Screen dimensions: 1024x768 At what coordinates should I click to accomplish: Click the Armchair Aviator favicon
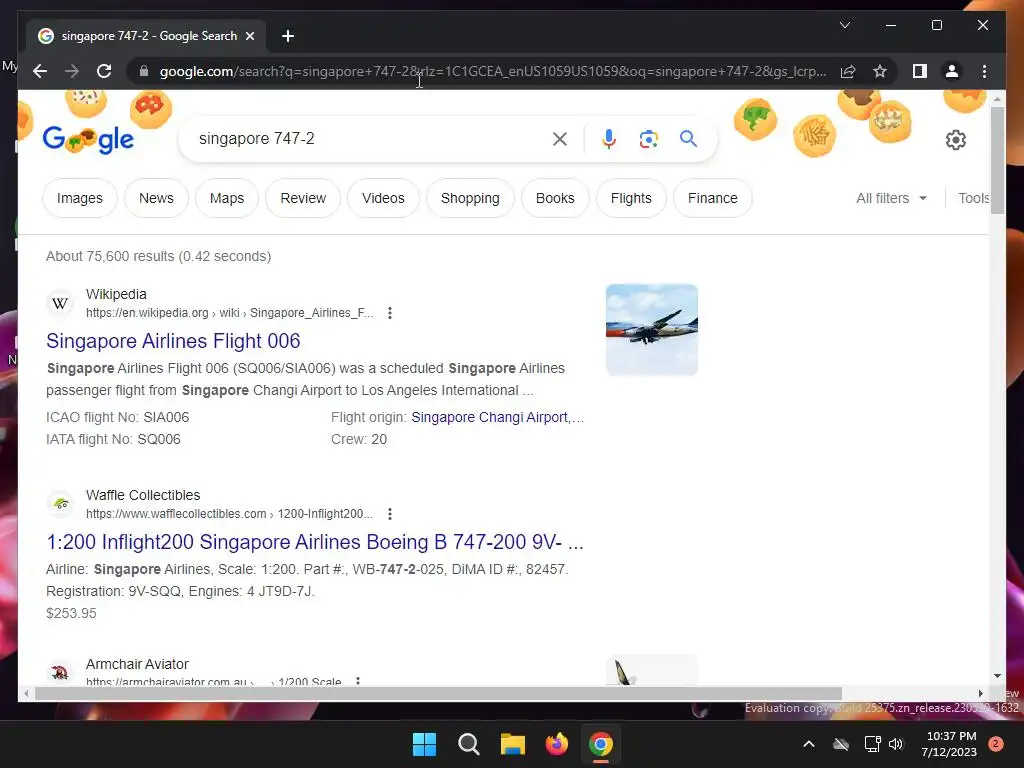60,673
